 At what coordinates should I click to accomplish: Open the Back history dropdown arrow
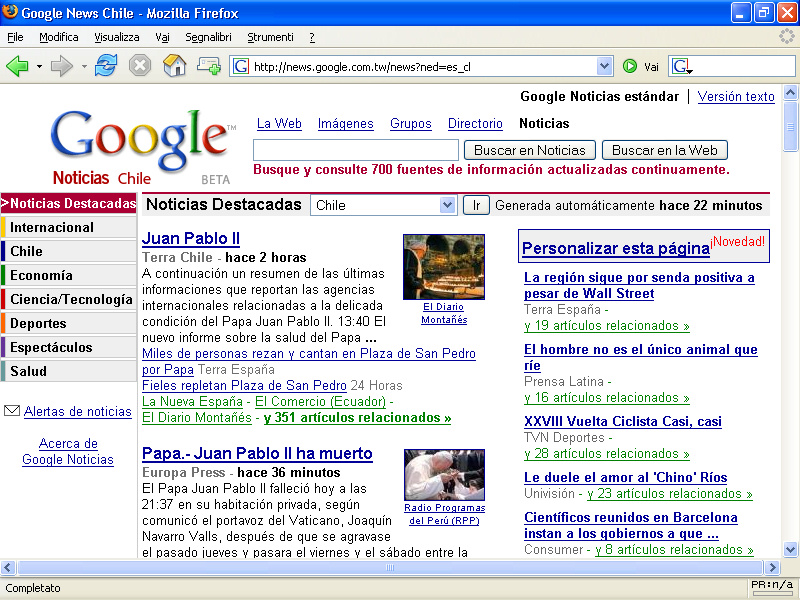pyautogui.click(x=39, y=66)
